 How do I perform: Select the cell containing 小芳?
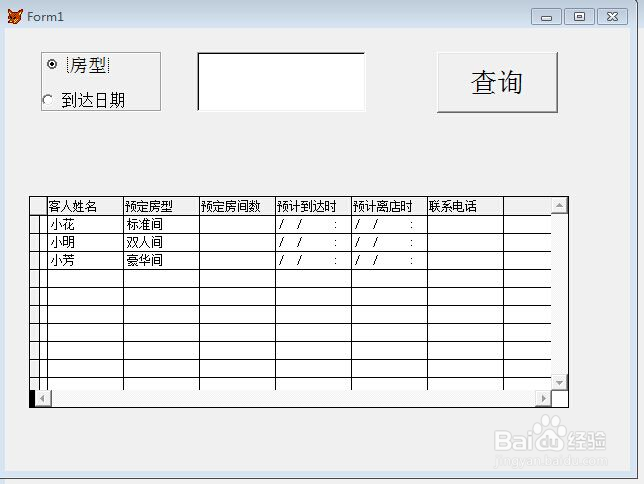click(85, 260)
